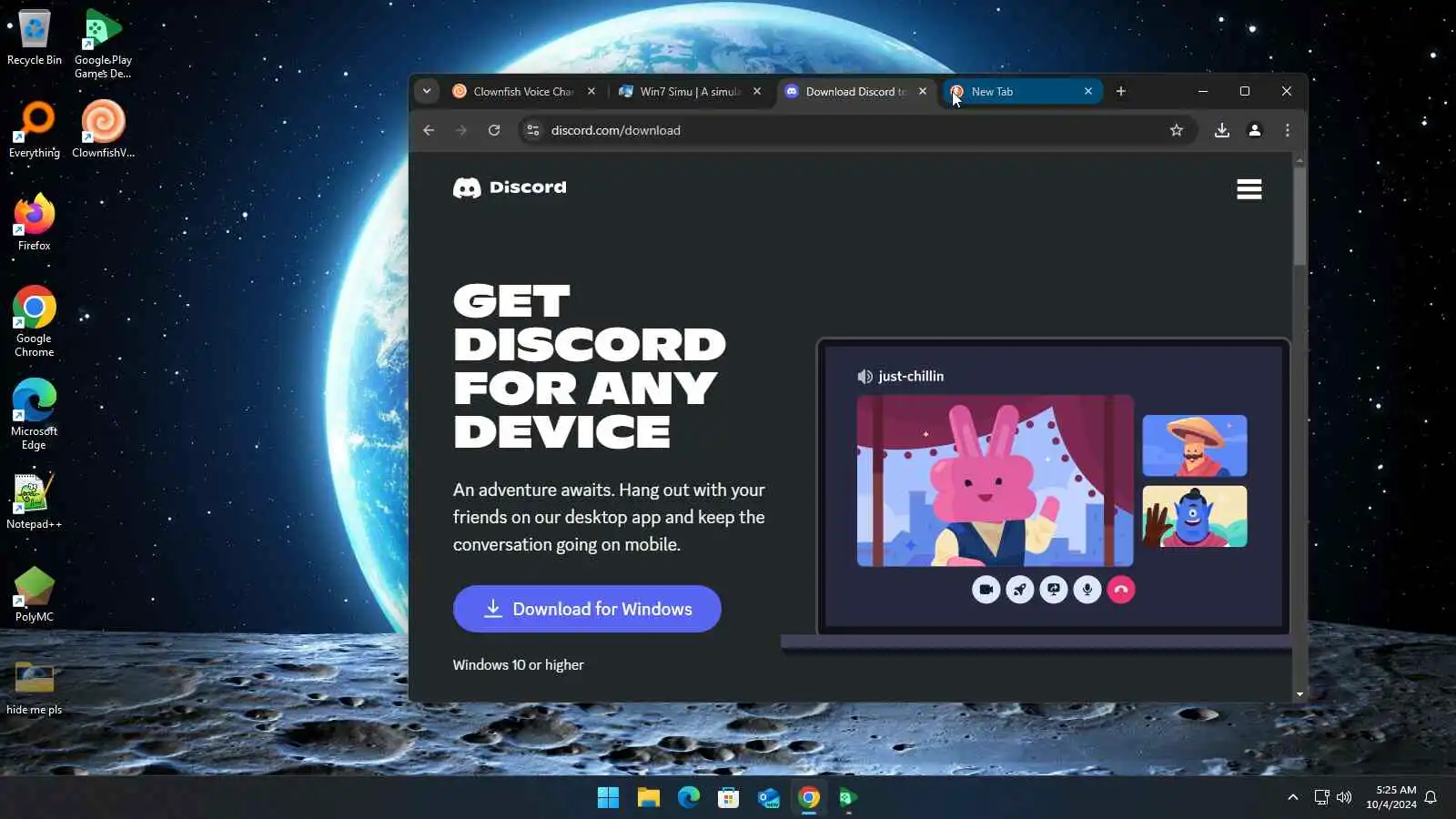This screenshot has height=819, width=1456.
Task: Show hidden system tray icons
Action: (1292, 797)
